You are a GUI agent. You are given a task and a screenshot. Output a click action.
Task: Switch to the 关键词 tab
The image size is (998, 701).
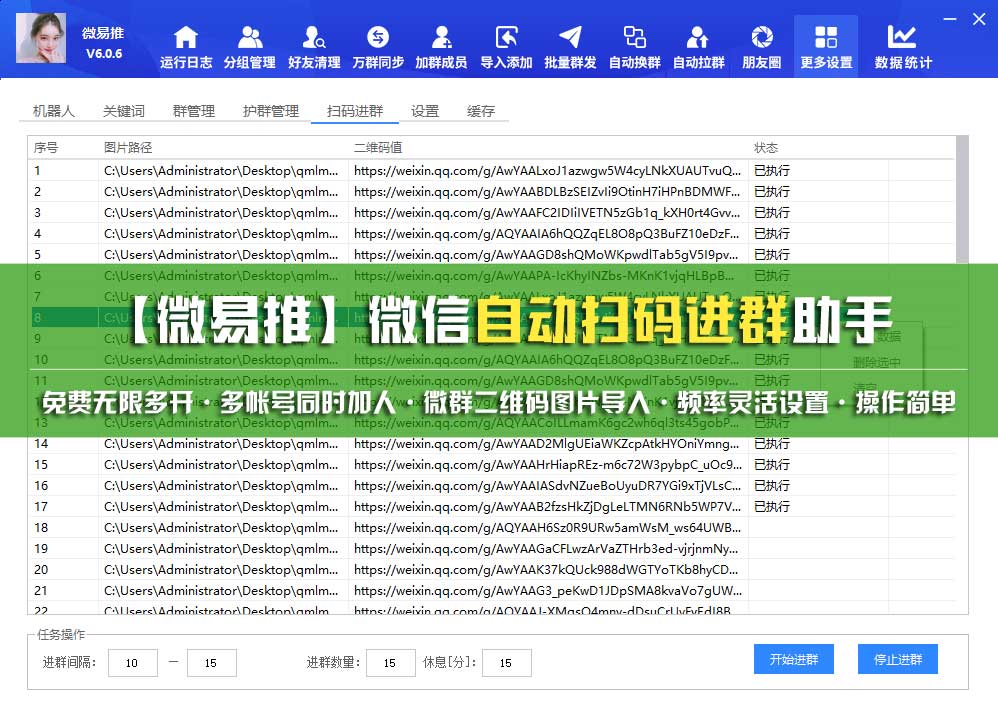(124, 111)
